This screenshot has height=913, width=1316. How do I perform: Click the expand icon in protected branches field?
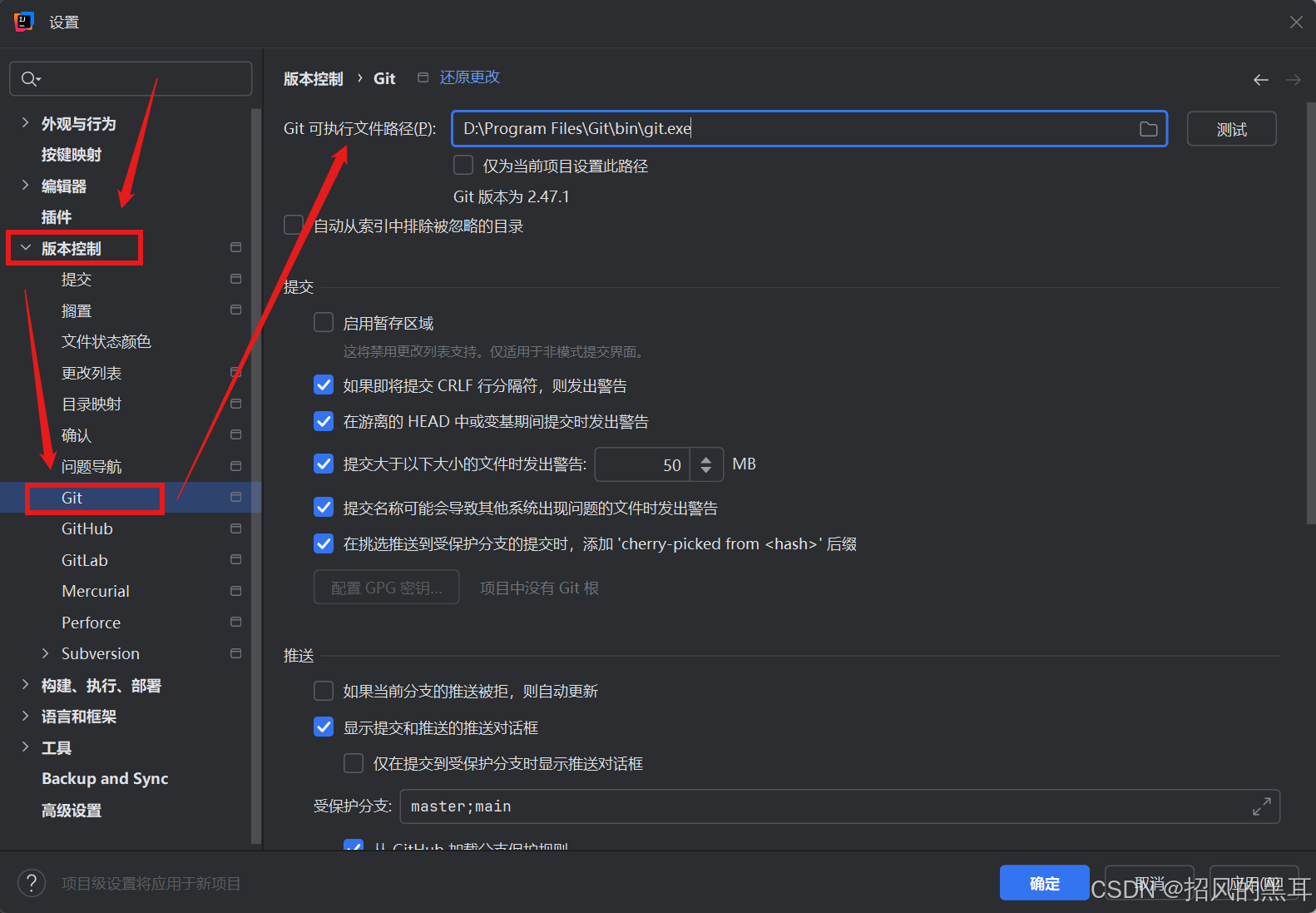(x=1261, y=806)
